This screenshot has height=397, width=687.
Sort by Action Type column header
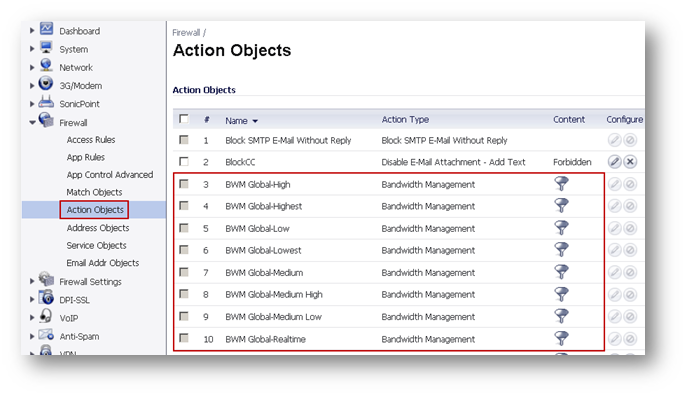(405, 120)
